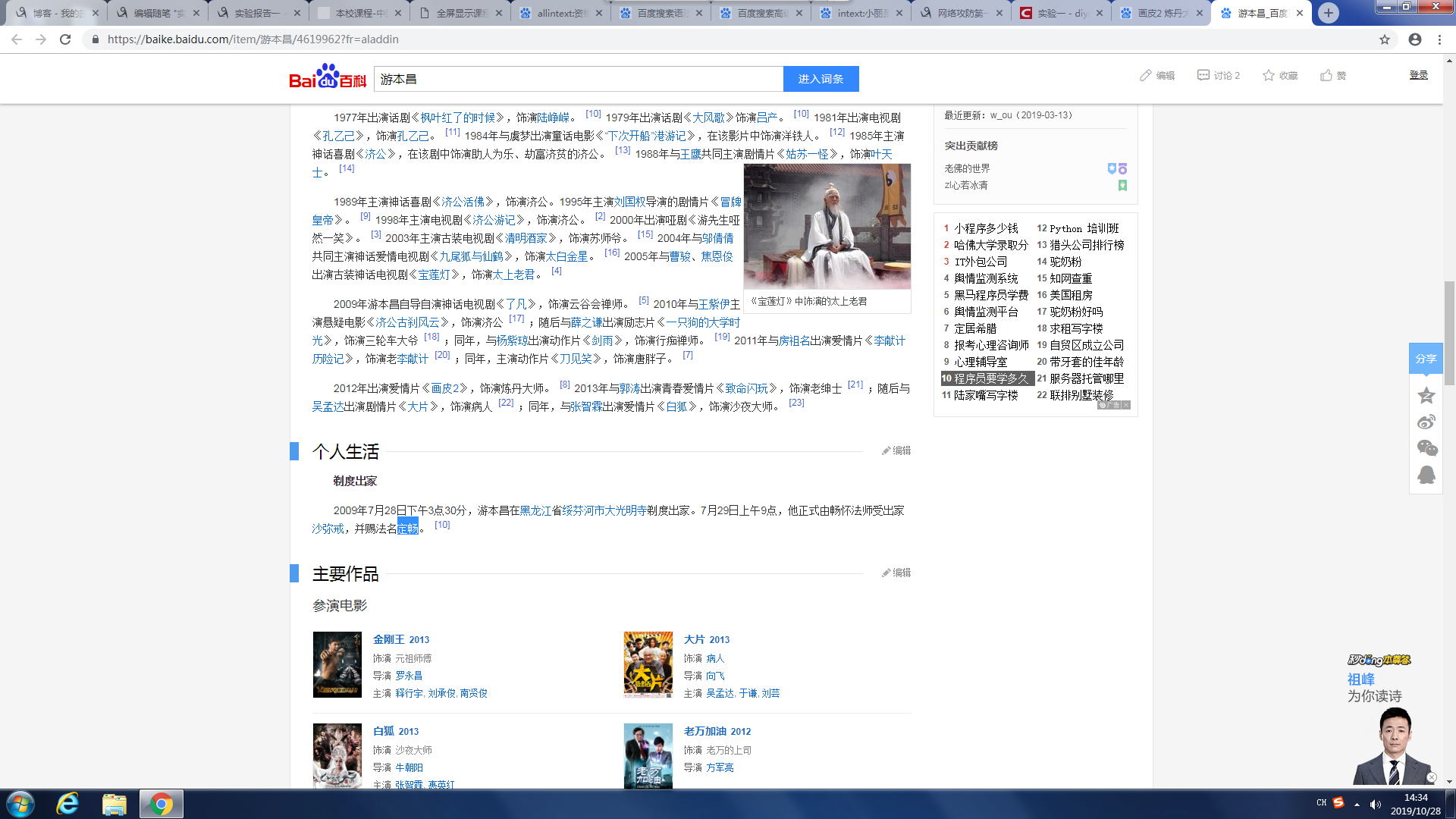Click the thumbs-up like icon

point(1326,75)
